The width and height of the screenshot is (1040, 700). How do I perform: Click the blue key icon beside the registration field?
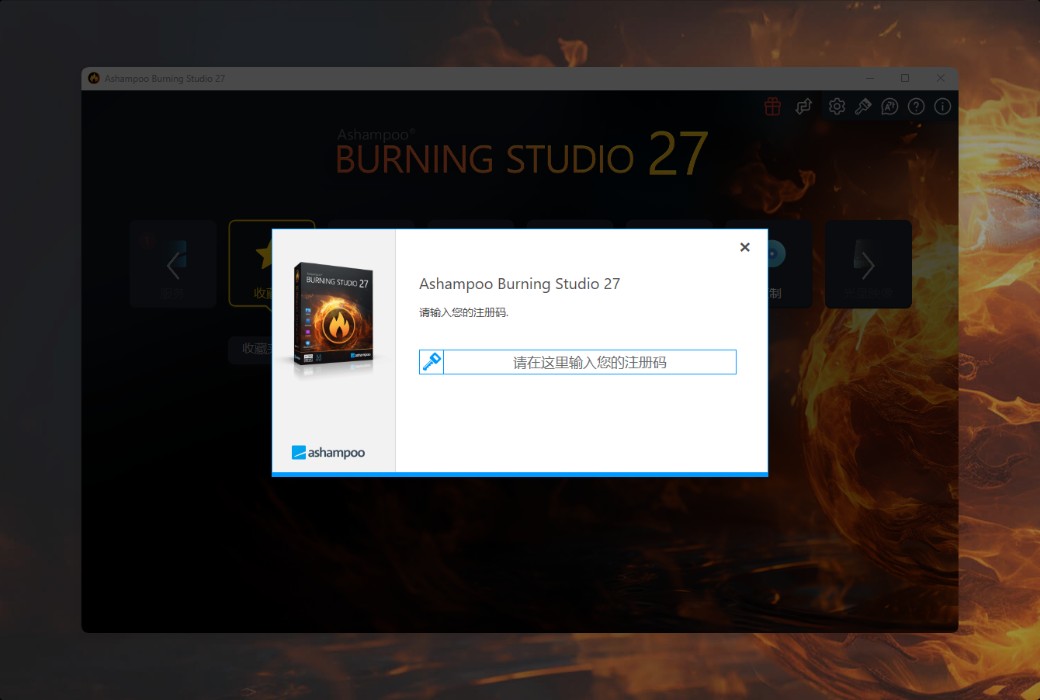[x=430, y=361]
